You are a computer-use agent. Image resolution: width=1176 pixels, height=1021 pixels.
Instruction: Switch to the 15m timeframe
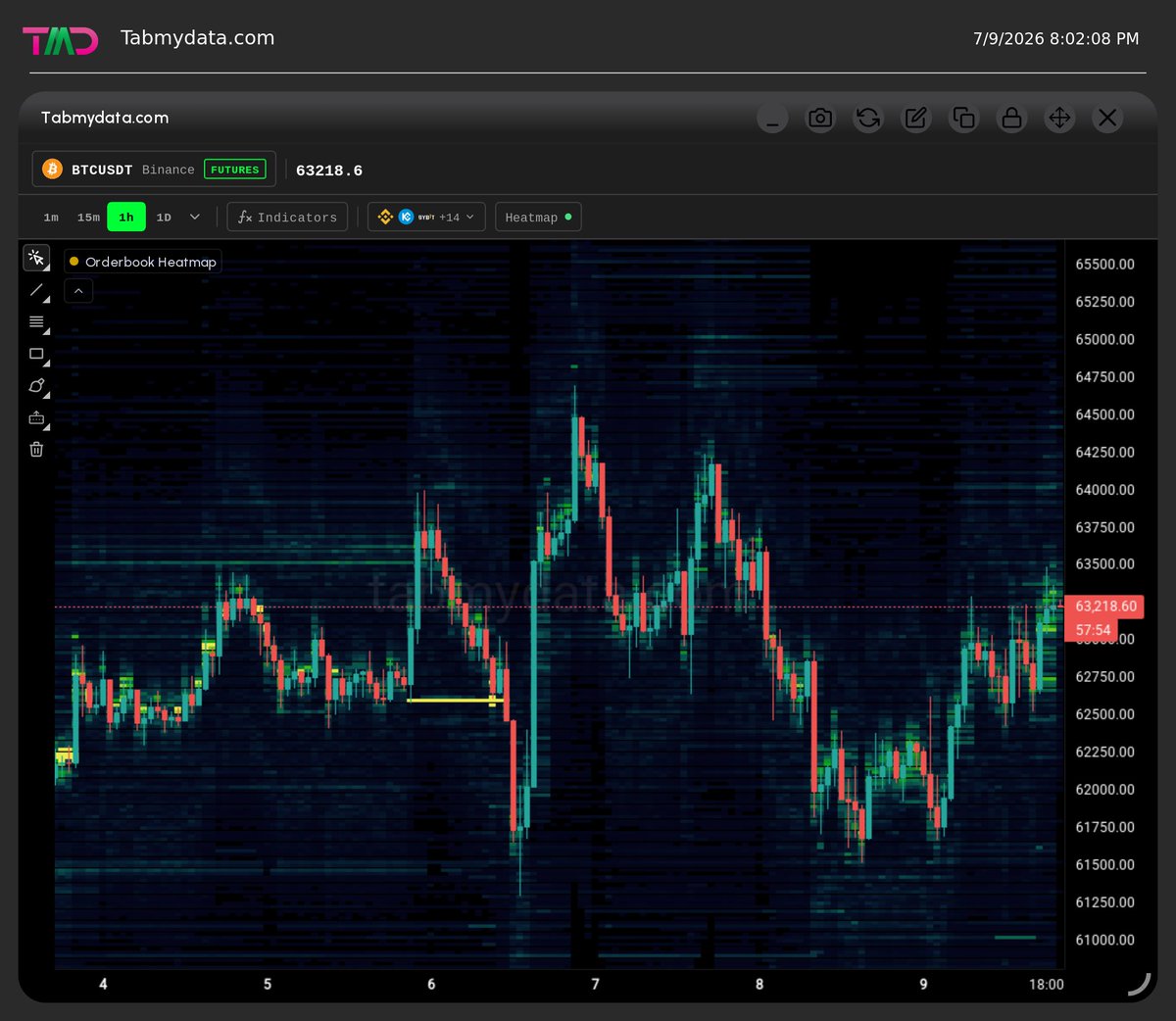coord(88,218)
